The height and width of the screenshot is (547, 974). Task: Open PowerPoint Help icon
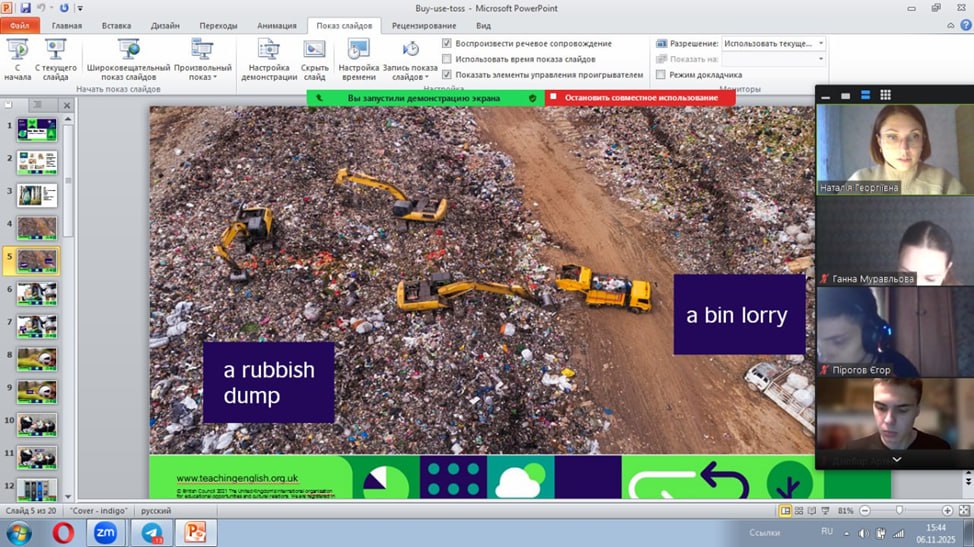[x=966, y=25]
